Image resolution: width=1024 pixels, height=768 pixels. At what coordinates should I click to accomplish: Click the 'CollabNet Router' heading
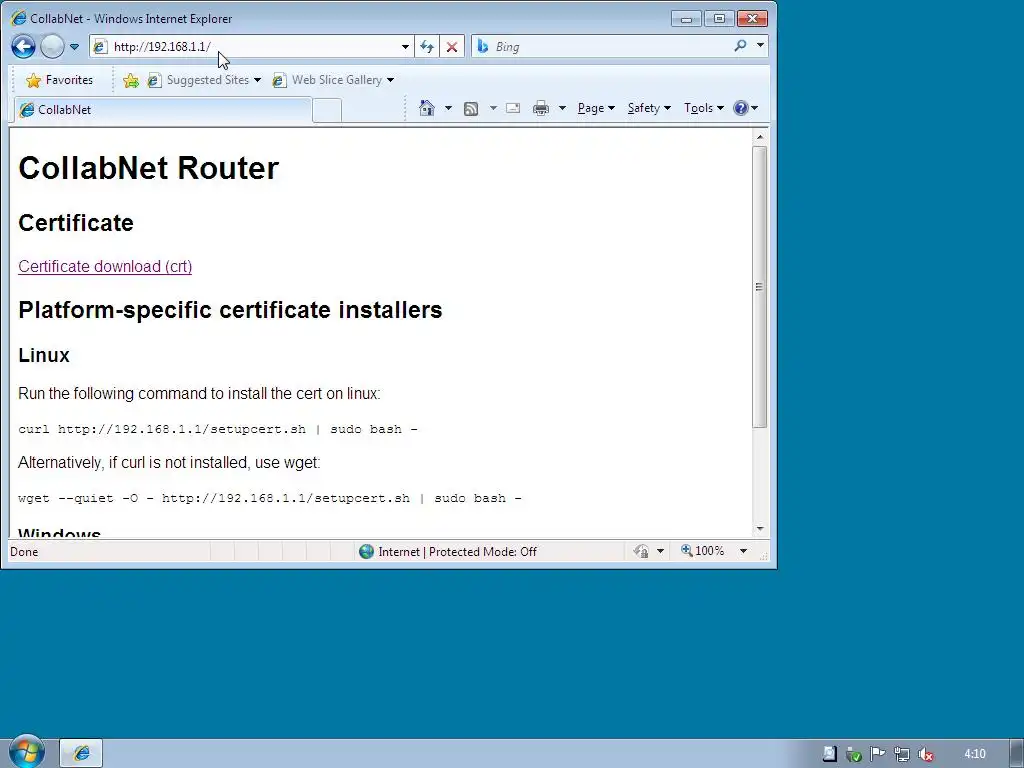(148, 168)
